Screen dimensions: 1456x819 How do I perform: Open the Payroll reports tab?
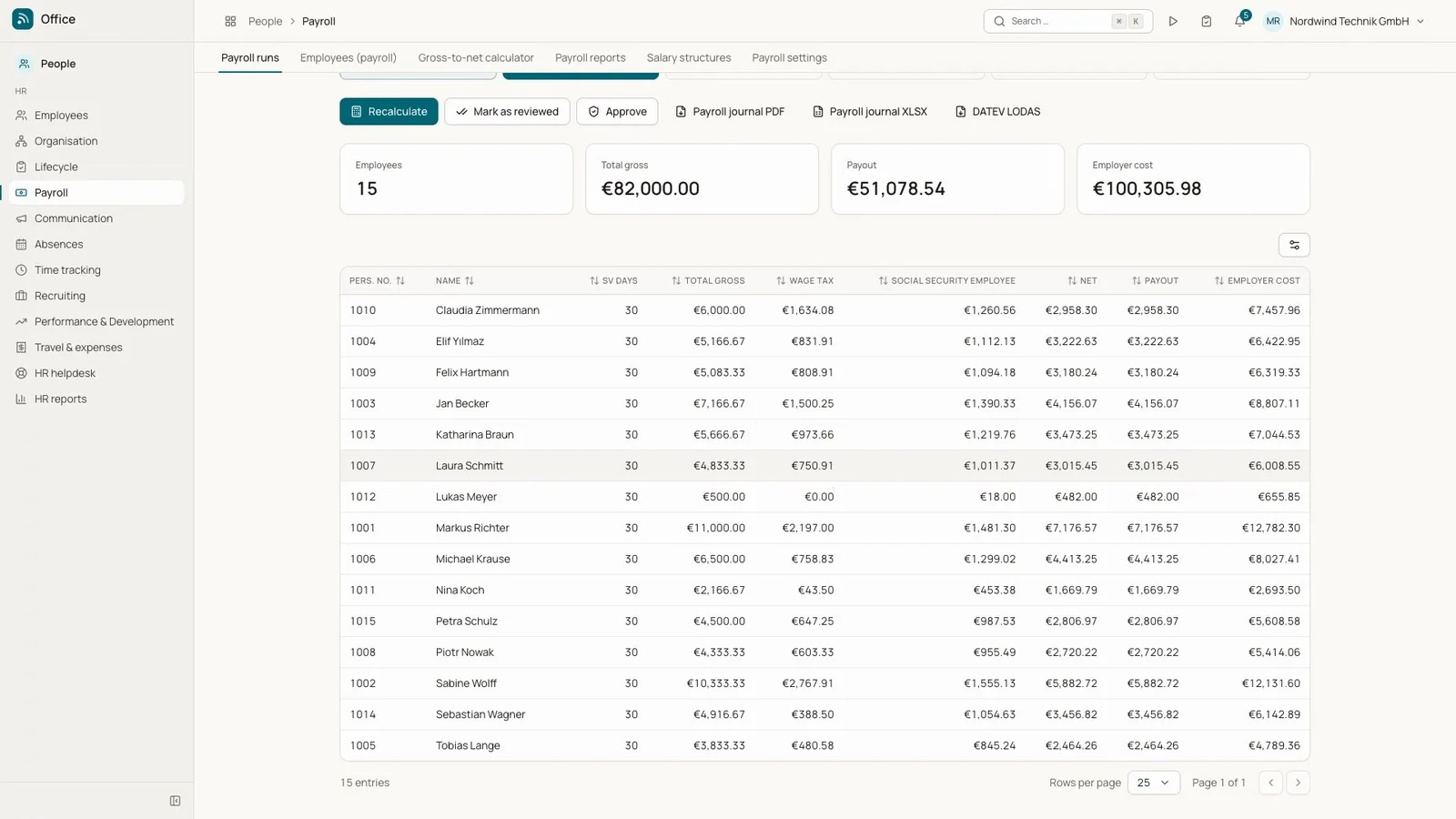[x=590, y=57]
